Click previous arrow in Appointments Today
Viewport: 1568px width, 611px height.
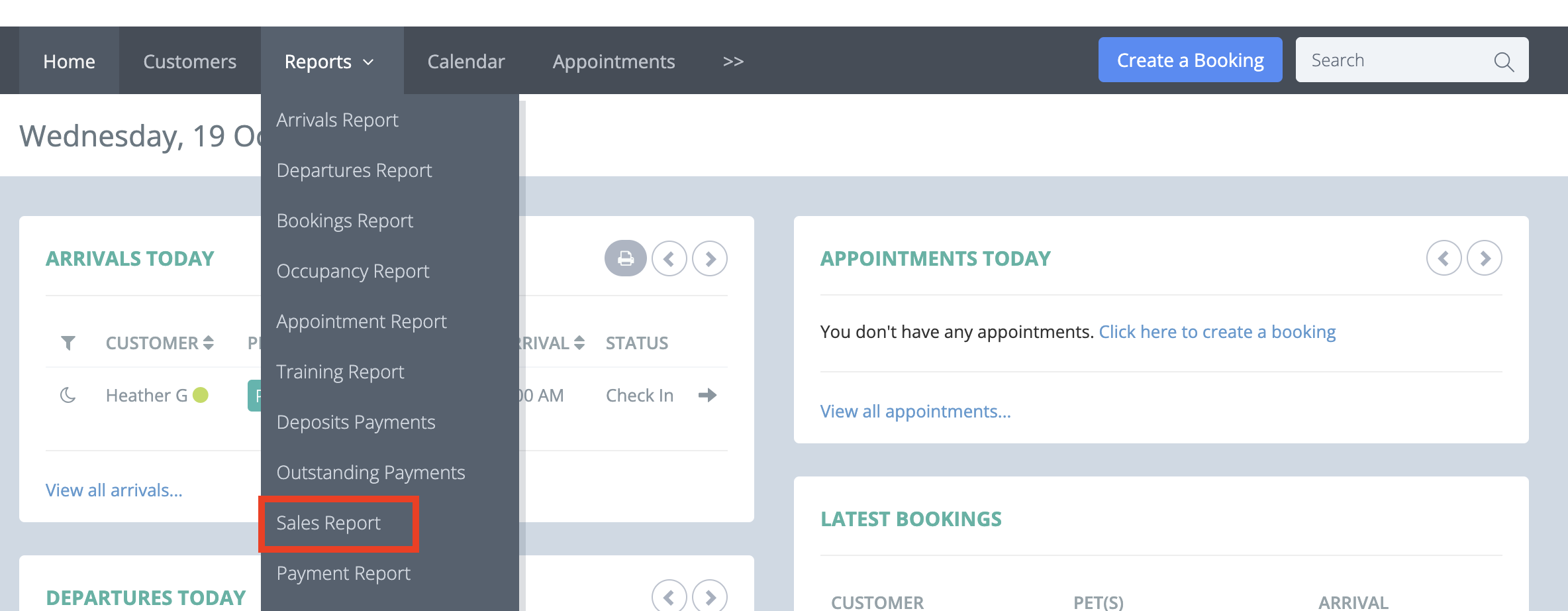pyautogui.click(x=1444, y=258)
